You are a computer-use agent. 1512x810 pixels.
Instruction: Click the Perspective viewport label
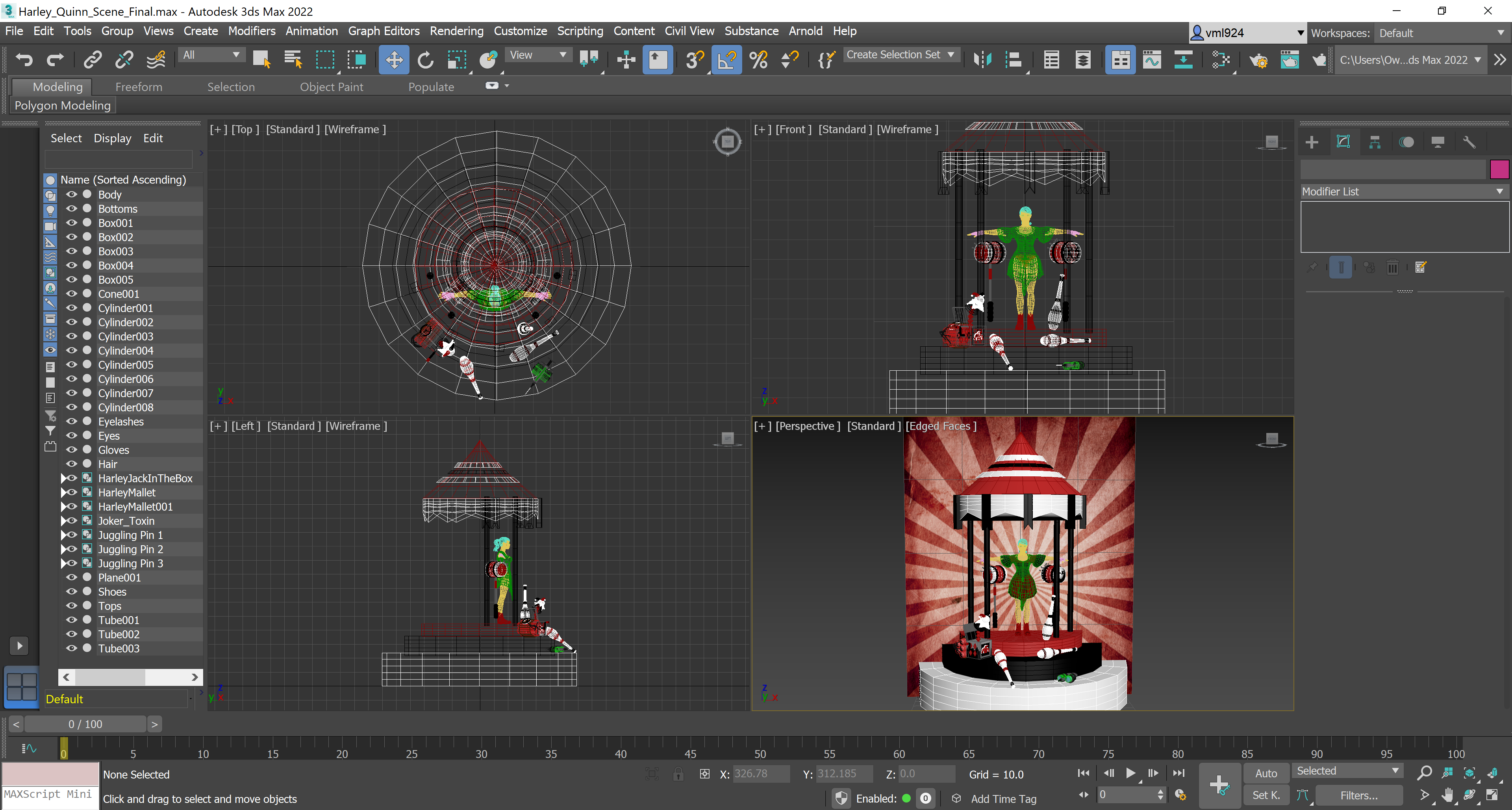click(808, 426)
